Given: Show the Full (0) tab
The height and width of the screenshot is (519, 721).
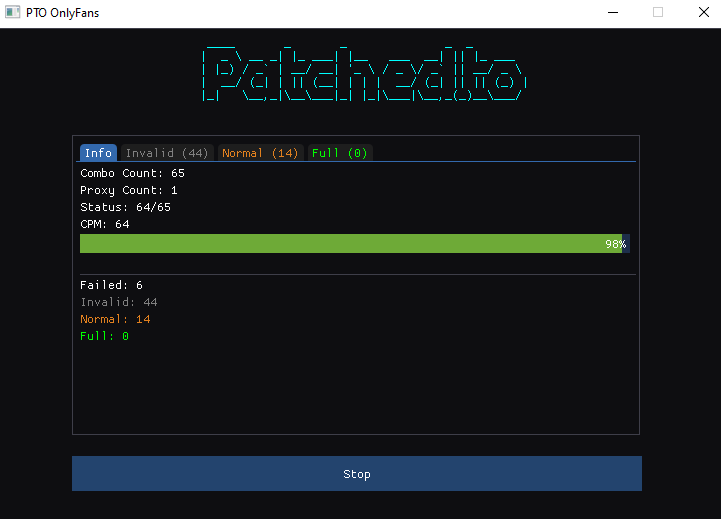Looking at the screenshot, I should point(340,153).
